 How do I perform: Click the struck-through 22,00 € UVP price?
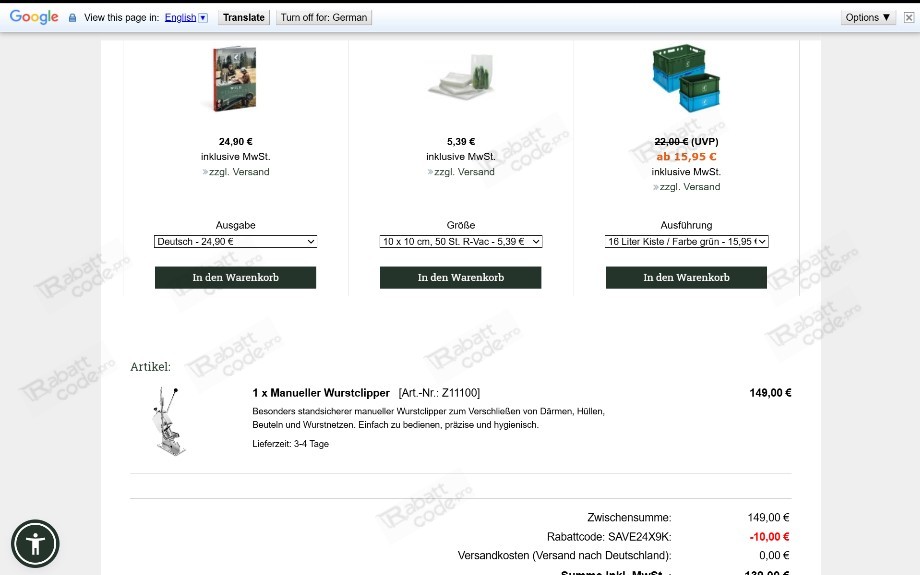pos(672,142)
